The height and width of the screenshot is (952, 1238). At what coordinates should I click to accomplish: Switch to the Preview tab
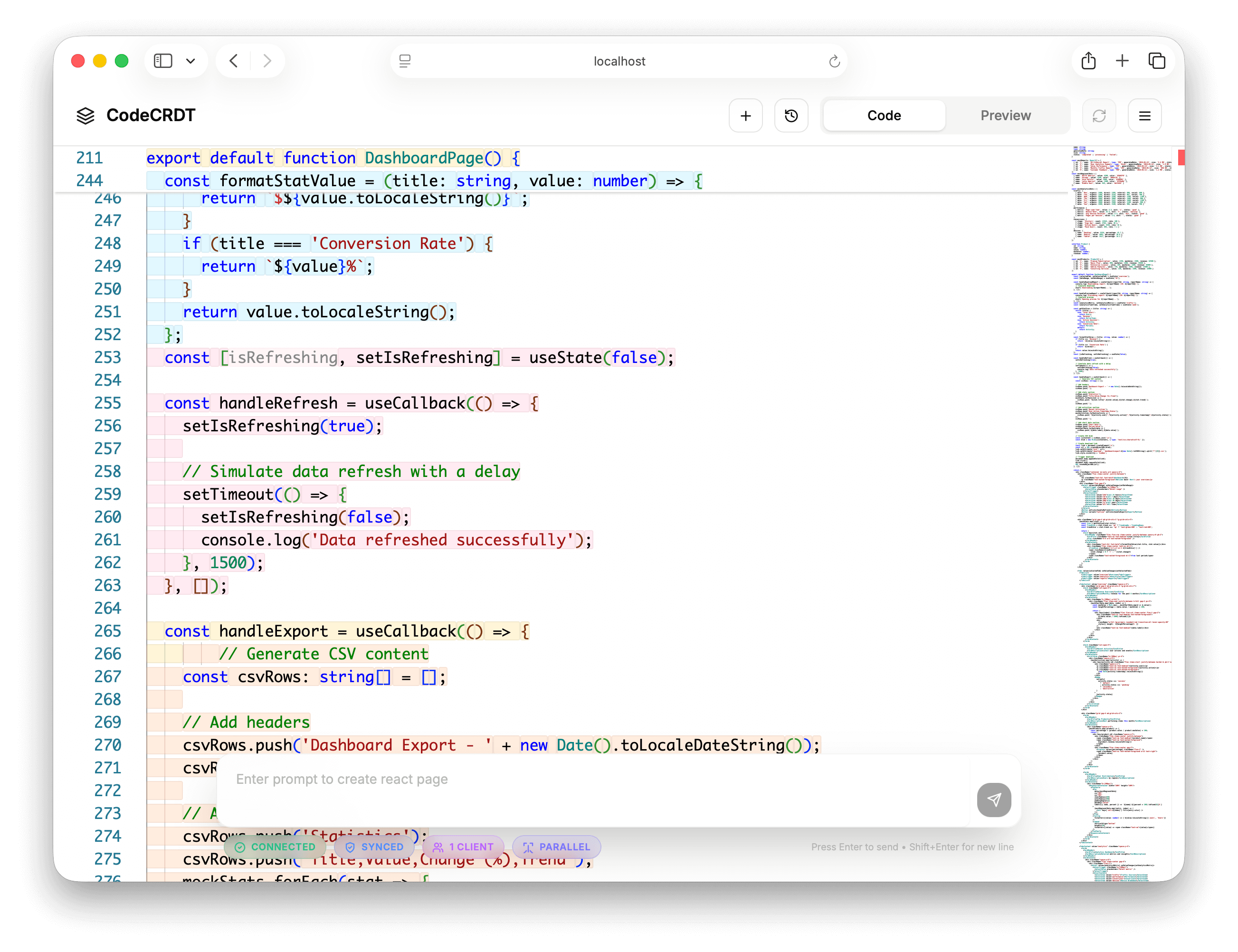[x=1005, y=115]
